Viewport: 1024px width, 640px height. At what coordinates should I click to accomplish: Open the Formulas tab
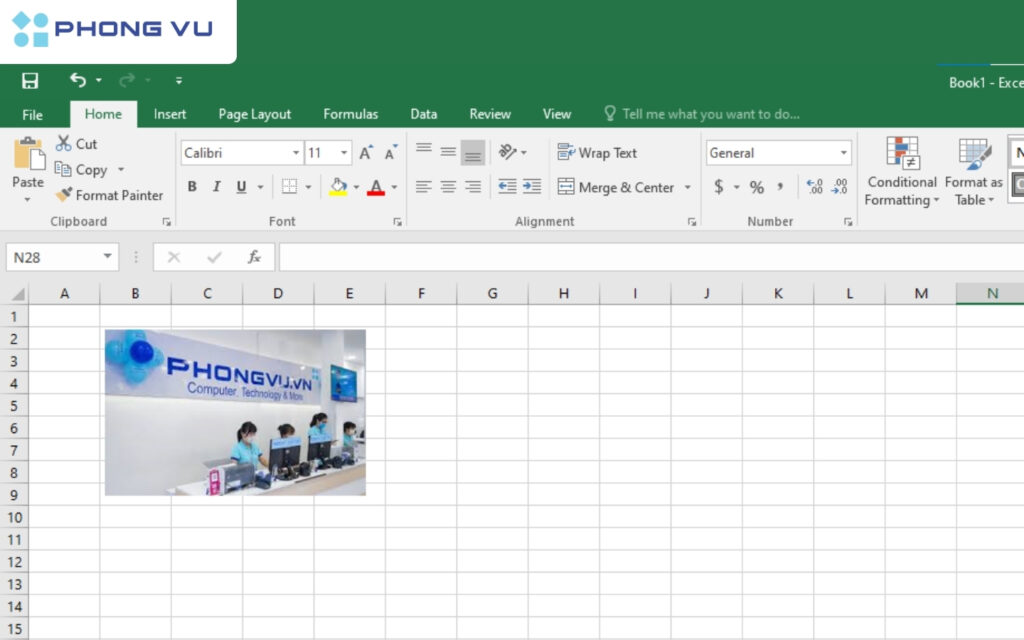[351, 114]
